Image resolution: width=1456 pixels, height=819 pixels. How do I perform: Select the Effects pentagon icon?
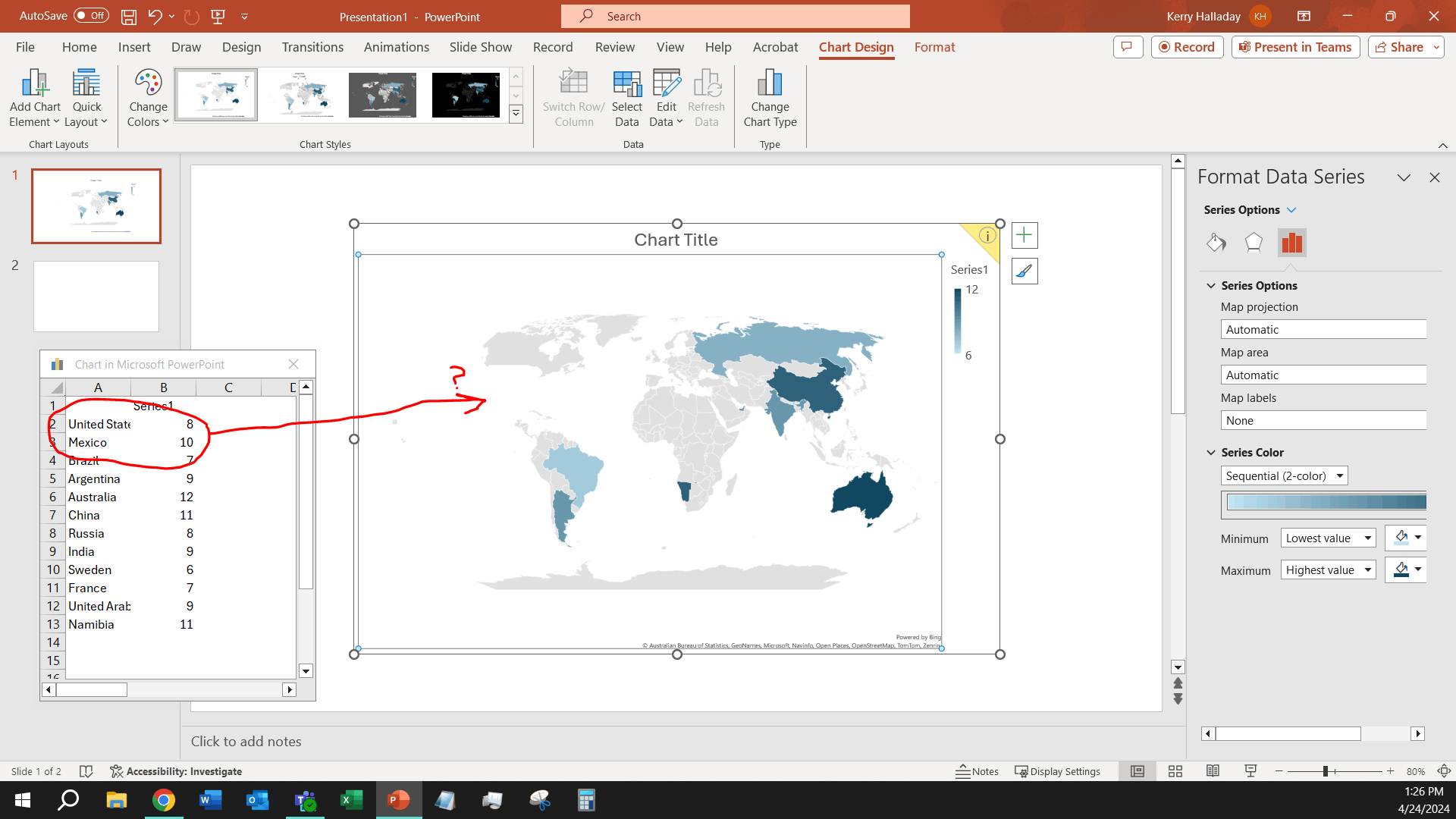point(1254,243)
